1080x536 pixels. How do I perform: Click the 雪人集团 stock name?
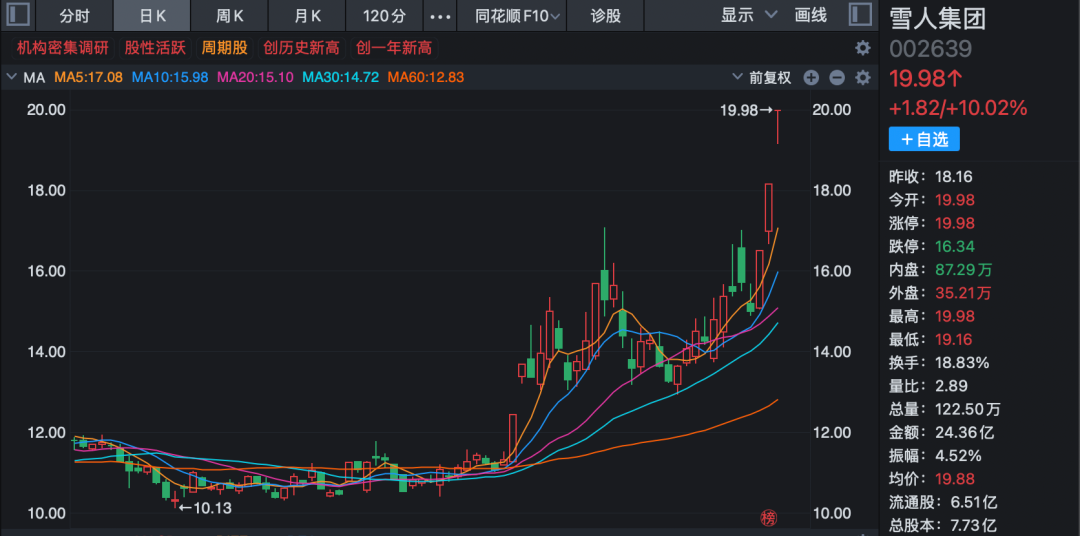937,18
